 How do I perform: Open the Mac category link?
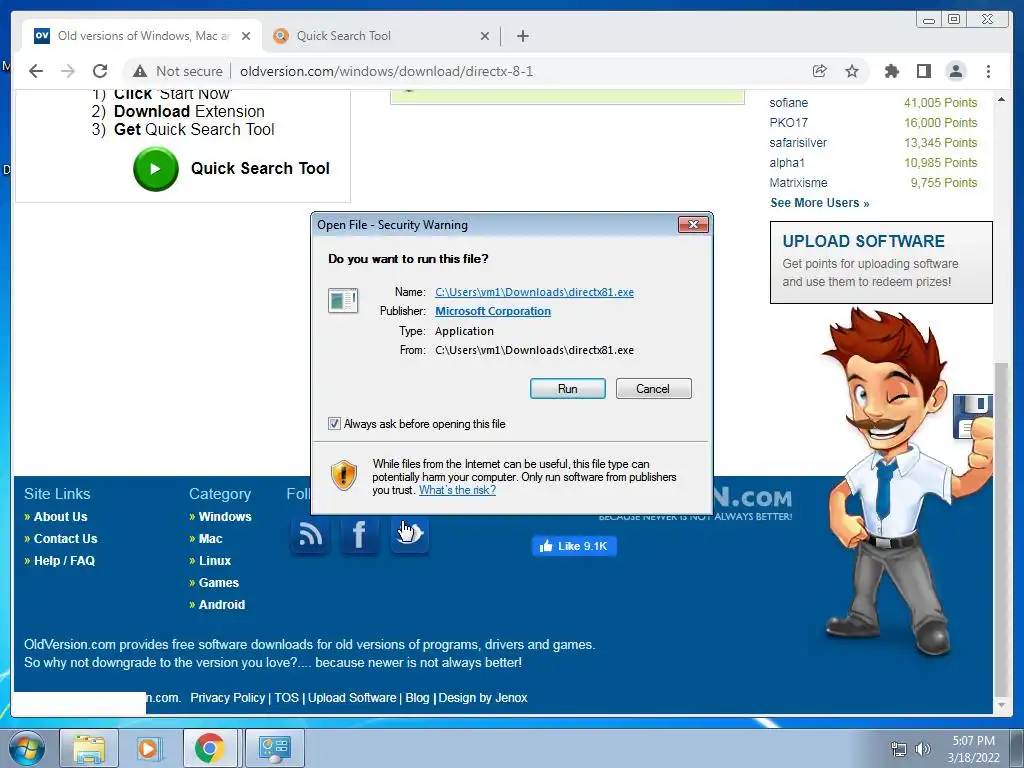(x=210, y=539)
